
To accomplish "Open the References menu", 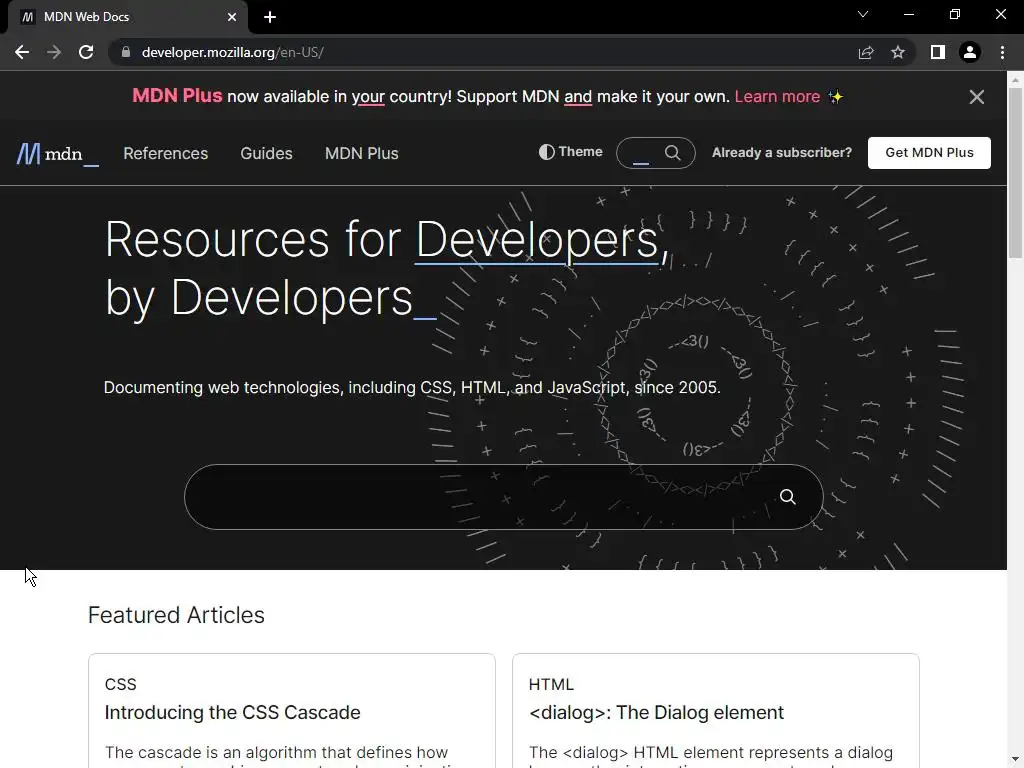I will (165, 153).
